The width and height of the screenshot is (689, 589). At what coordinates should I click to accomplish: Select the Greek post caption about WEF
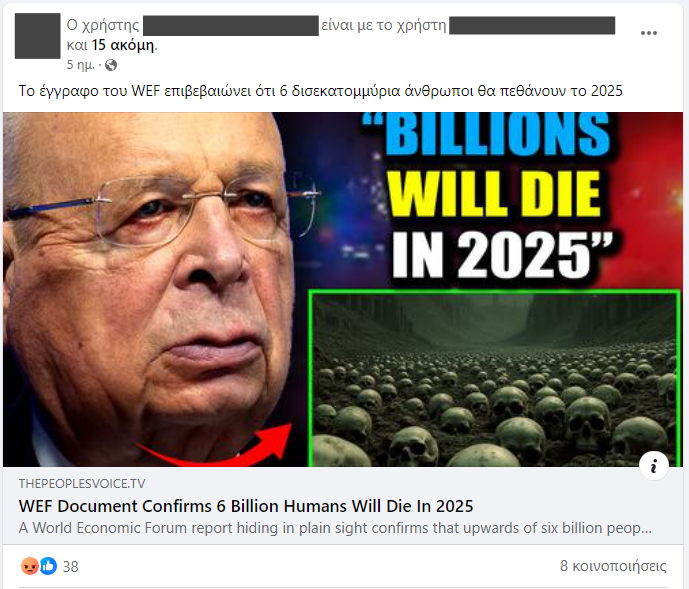[x=320, y=91]
